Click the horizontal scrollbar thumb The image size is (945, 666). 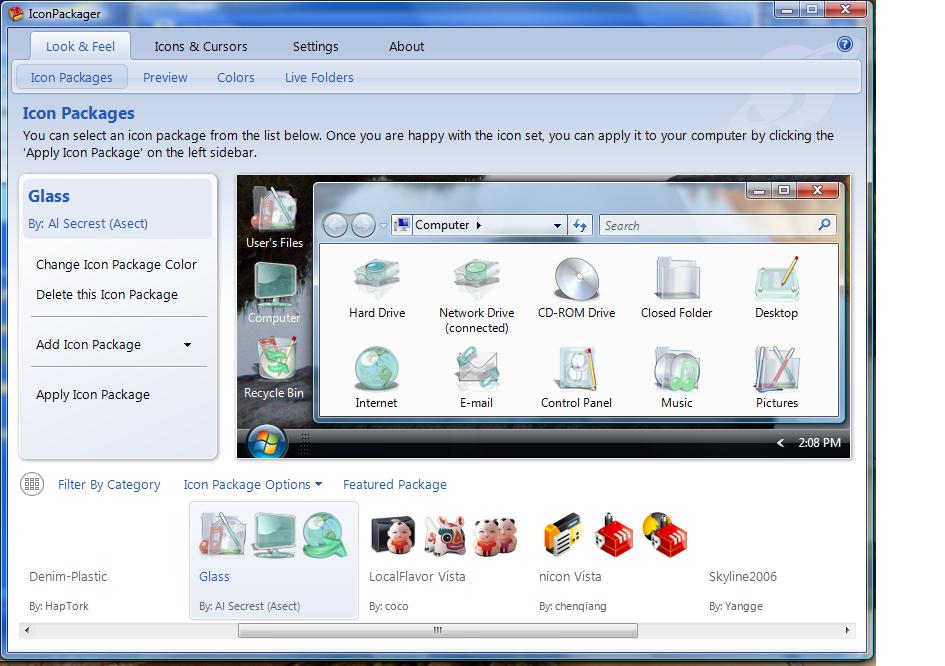438,630
